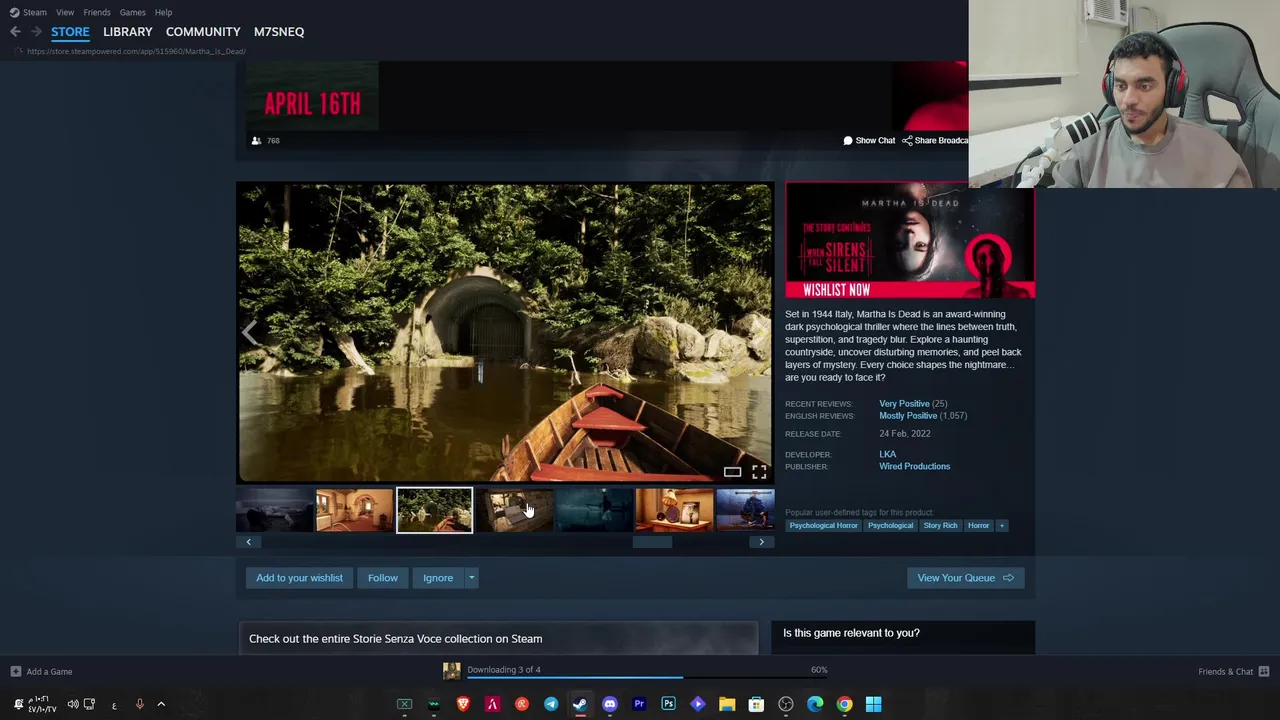1280x720 pixels.
Task: Switch to the STORE tab
Action: pyautogui.click(x=70, y=32)
